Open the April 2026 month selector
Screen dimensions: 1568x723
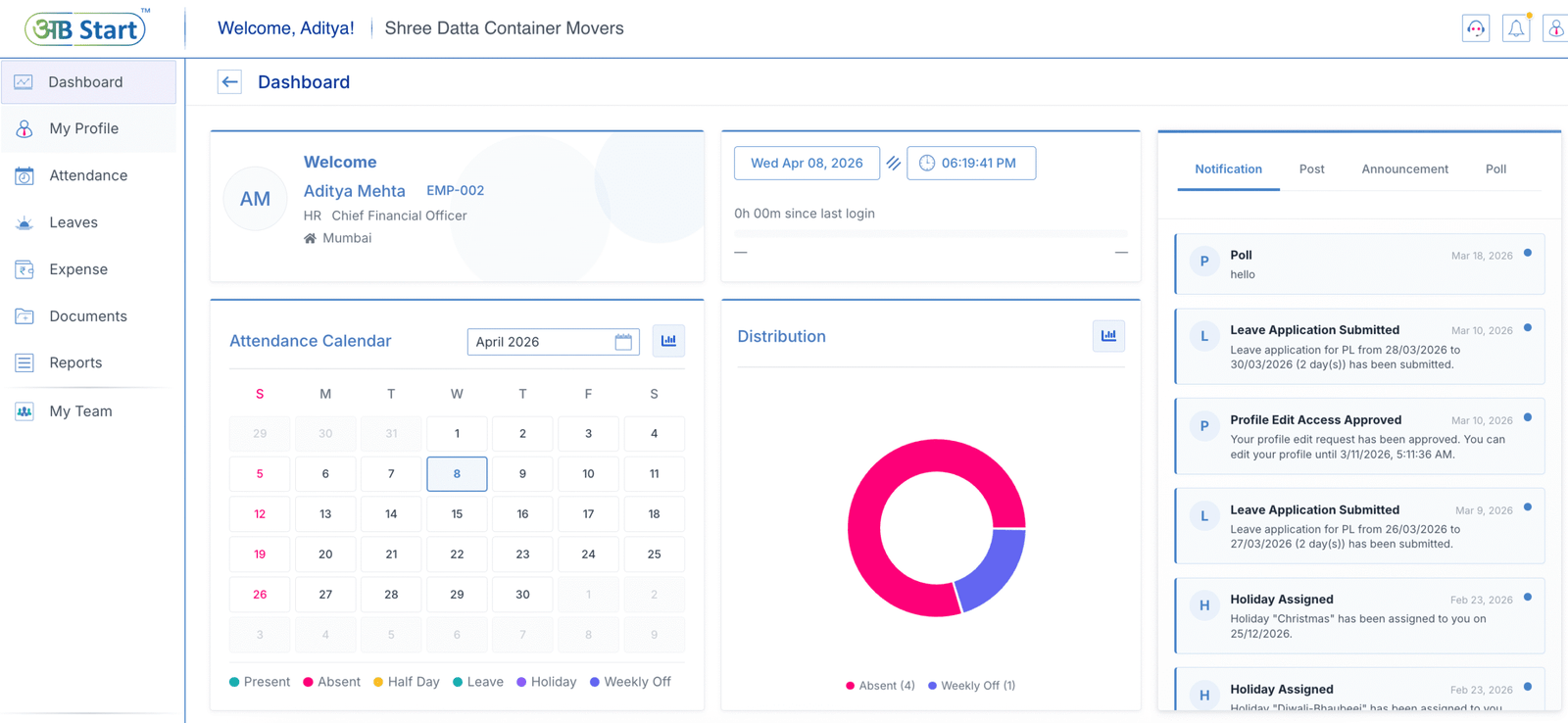[x=542, y=342]
